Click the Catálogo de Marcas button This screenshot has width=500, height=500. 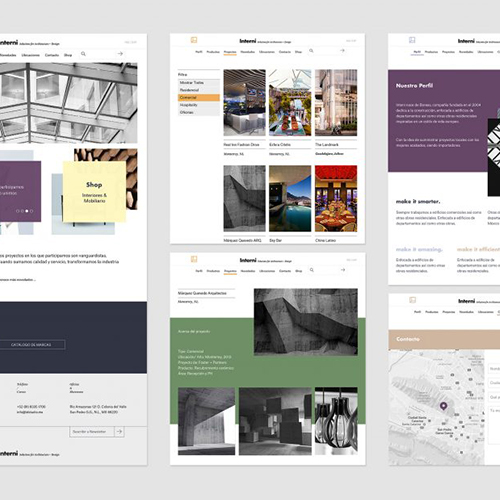[x=32, y=345]
